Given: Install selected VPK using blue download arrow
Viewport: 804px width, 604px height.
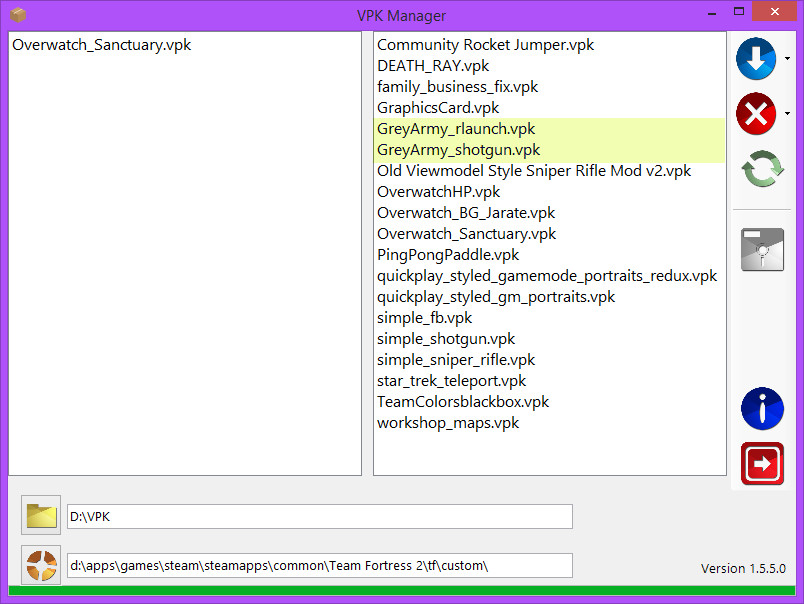Looking at the screenshot, I should (756, 59).
